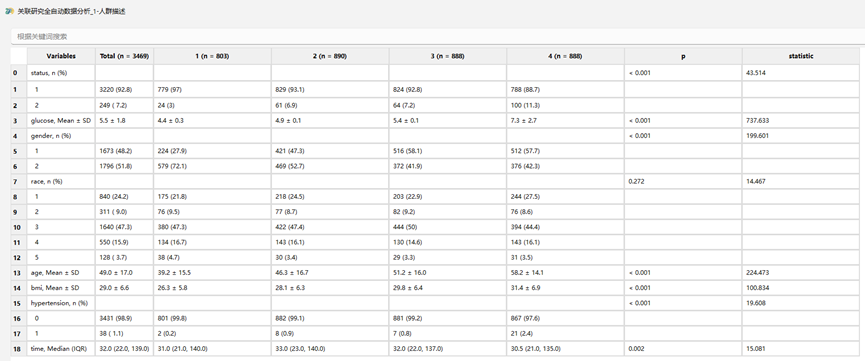Select the statistic value 100.834

click(801, 288)
